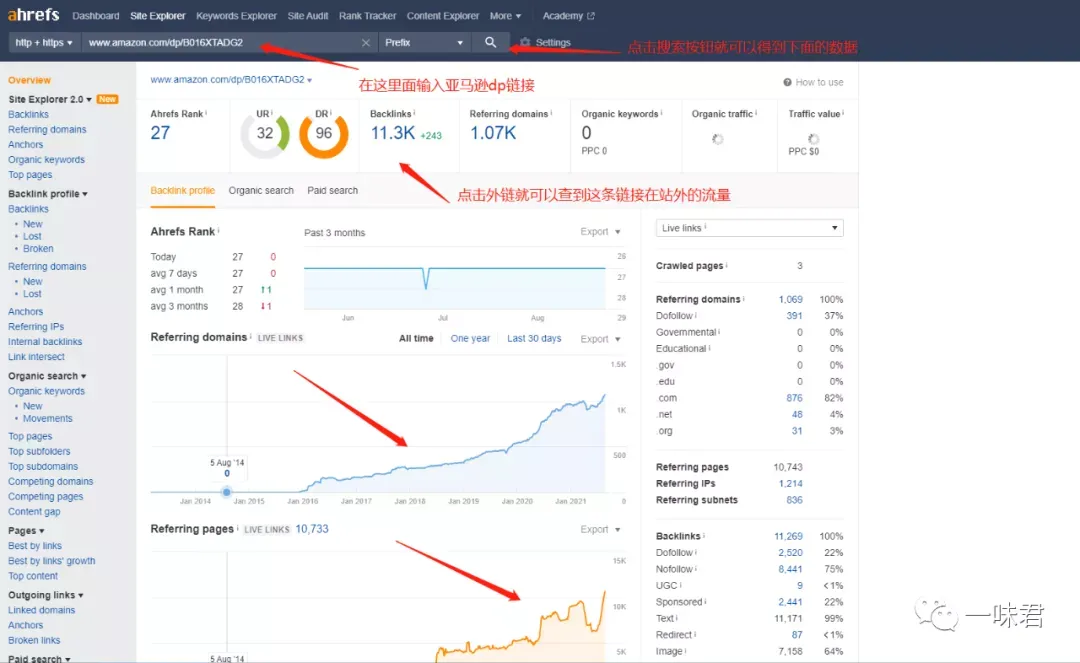Screen dimensions: 1080x663
Task: Click Sponsored backlinks count 2,441
Action: click(x=790, y=602)
